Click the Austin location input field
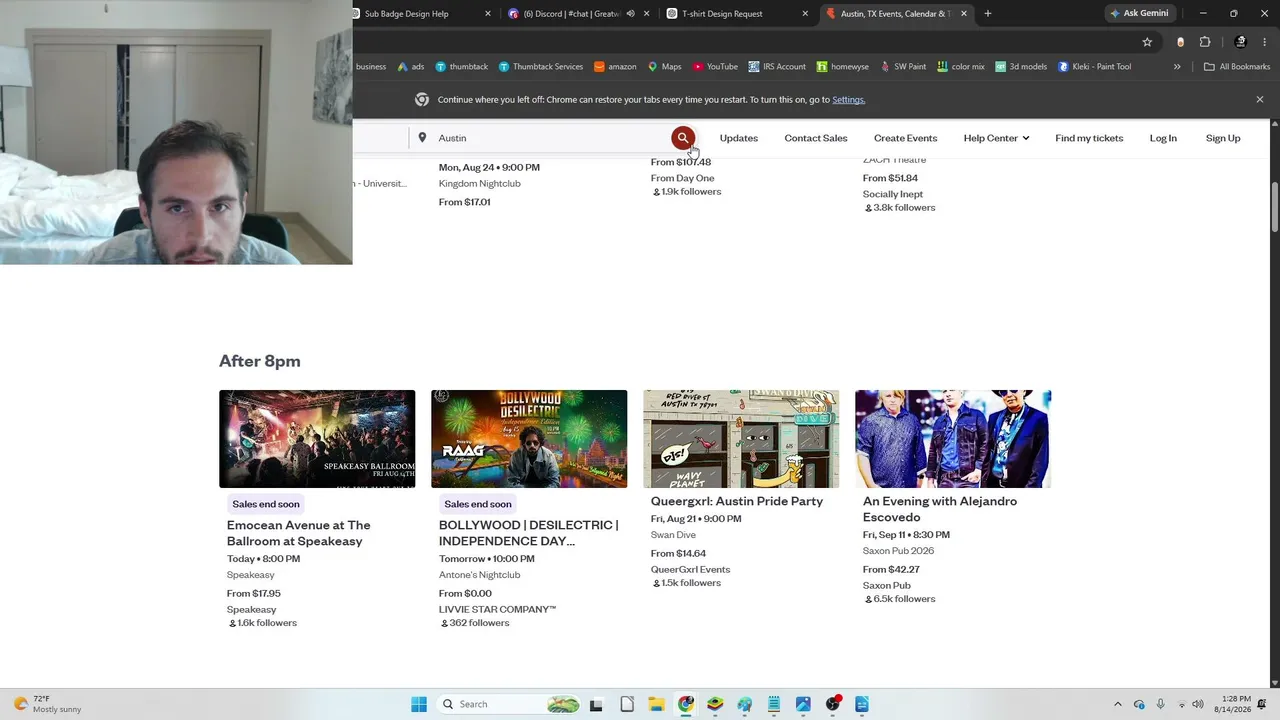Screen dimensions: 1280x720 tap(540, 138)
